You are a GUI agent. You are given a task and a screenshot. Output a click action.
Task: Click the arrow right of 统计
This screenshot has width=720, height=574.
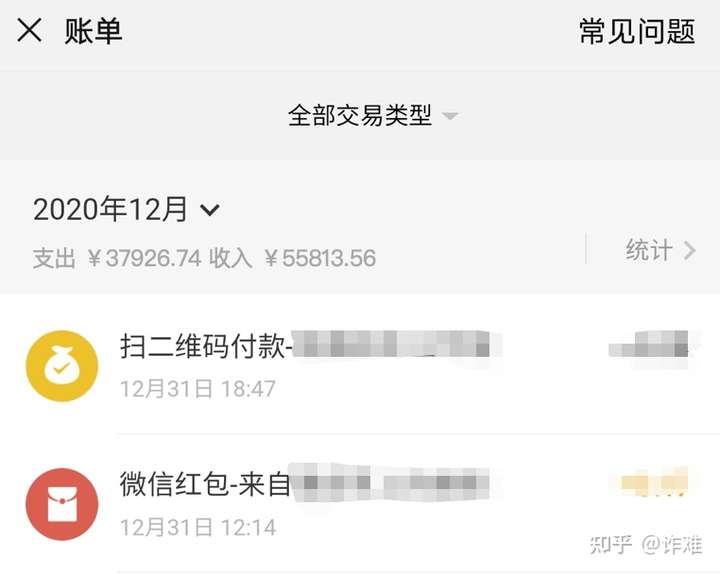(690, 251)
